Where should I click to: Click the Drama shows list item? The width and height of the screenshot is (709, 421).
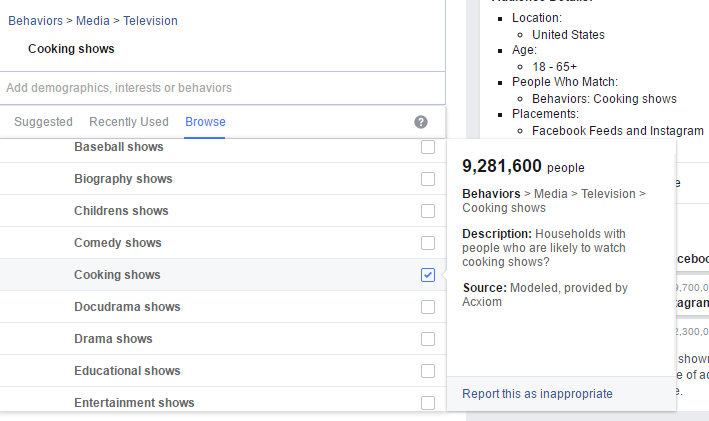click(113, 339)
